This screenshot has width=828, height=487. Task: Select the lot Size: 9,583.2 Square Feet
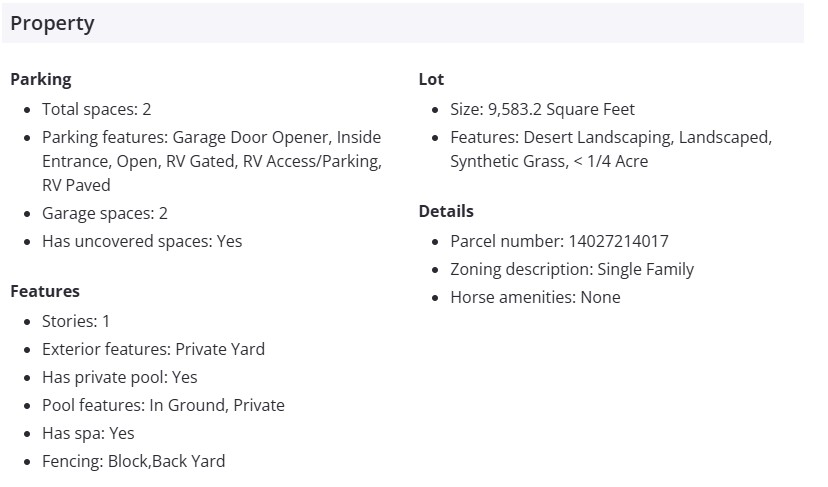point(542,109)
